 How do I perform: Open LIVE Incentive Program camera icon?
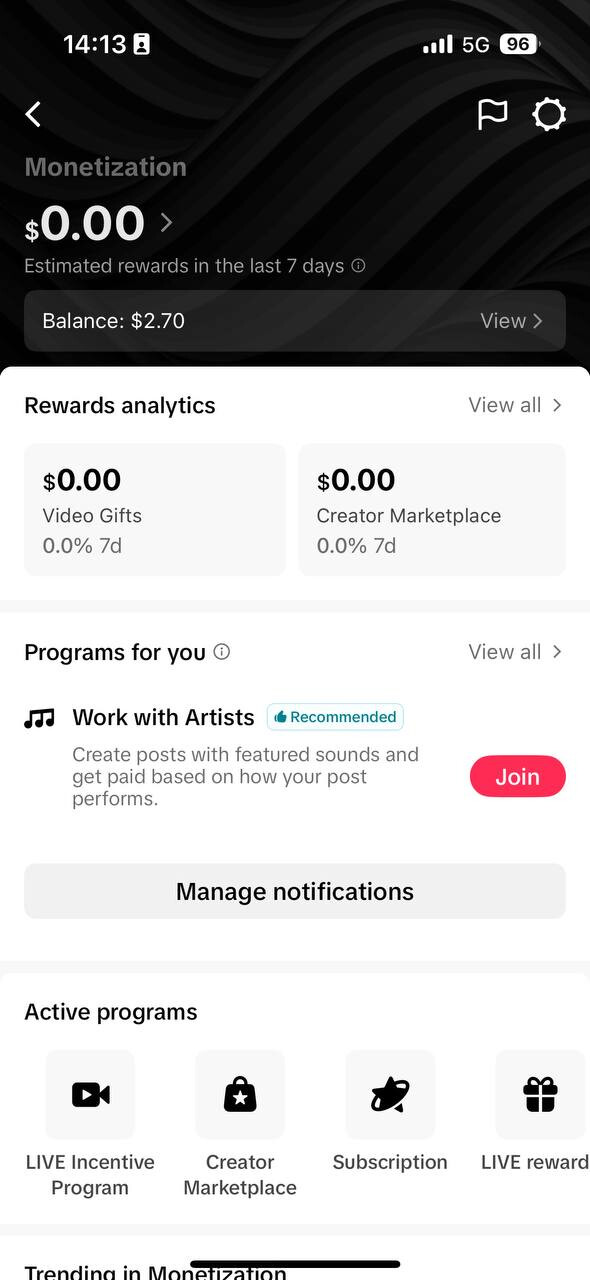coord(90,1094)
